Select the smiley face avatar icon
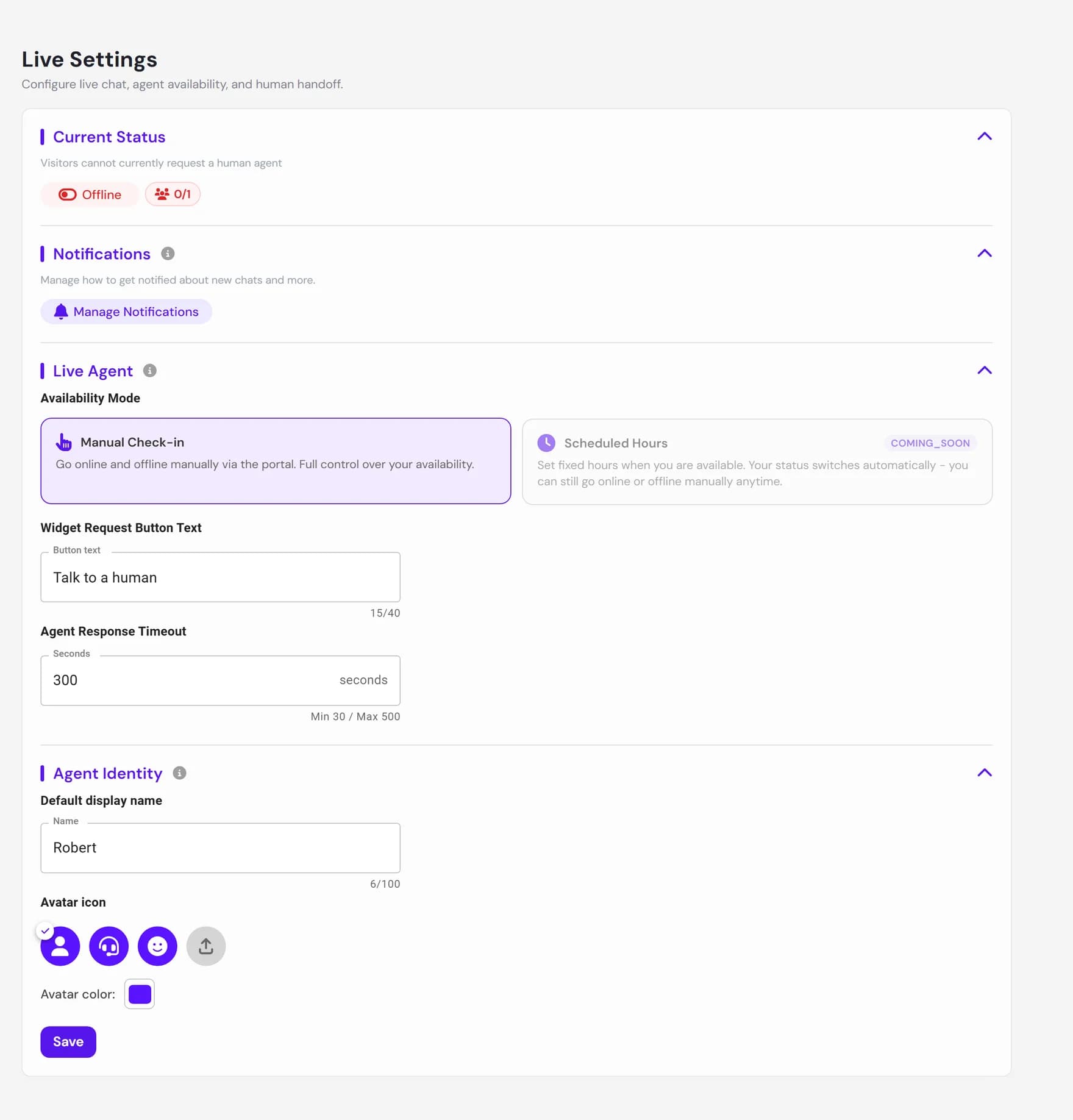The height and width of the screenshot is (1120, 1073). point(157,946)
